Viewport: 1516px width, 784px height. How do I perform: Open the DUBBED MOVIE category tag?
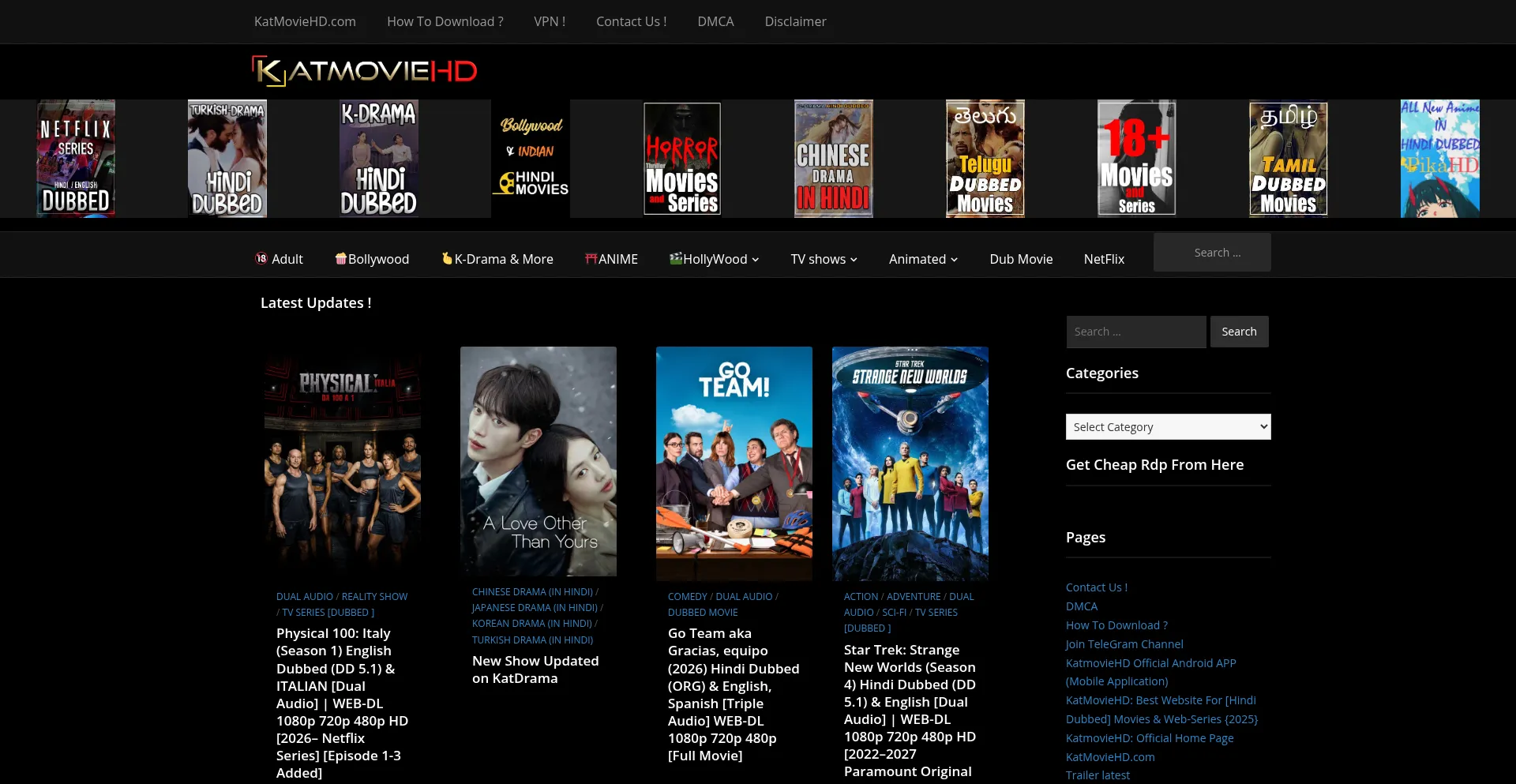pyautogui.click(x=703, y=613)
